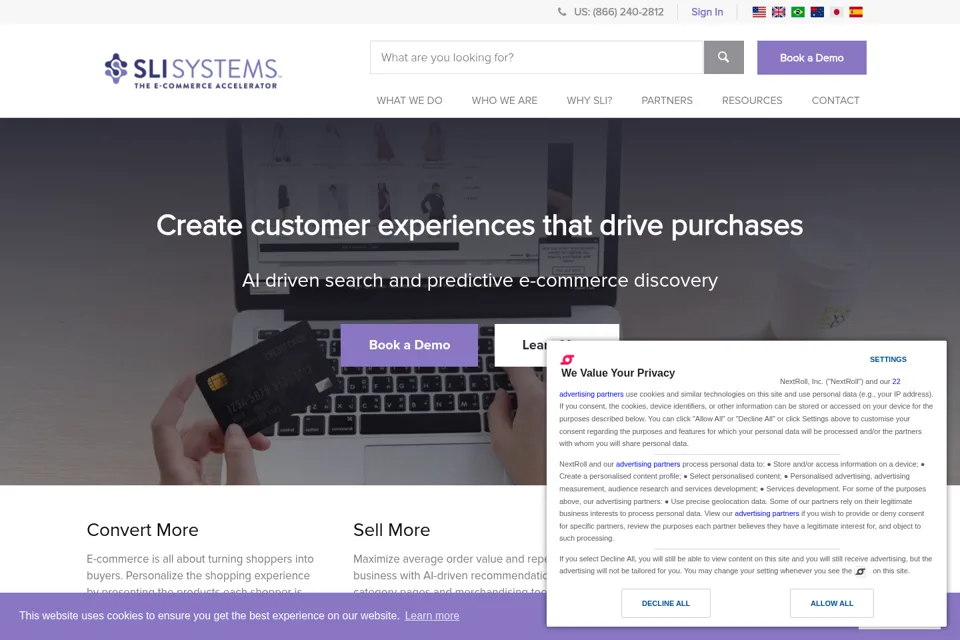Select the Australia flag
Screen dimensions: 960x640
(817, 12)
